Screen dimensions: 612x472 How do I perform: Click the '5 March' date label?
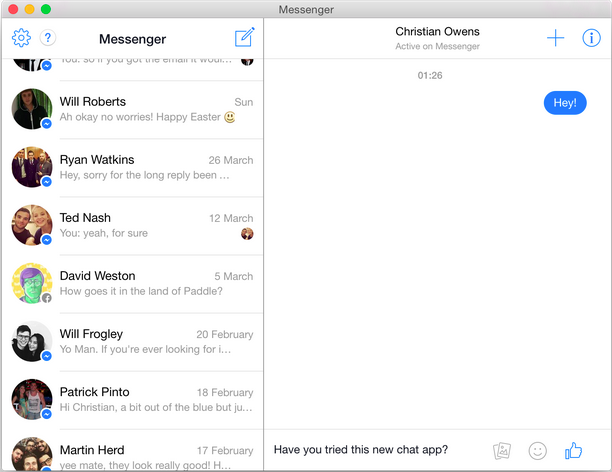click(233, 277)
